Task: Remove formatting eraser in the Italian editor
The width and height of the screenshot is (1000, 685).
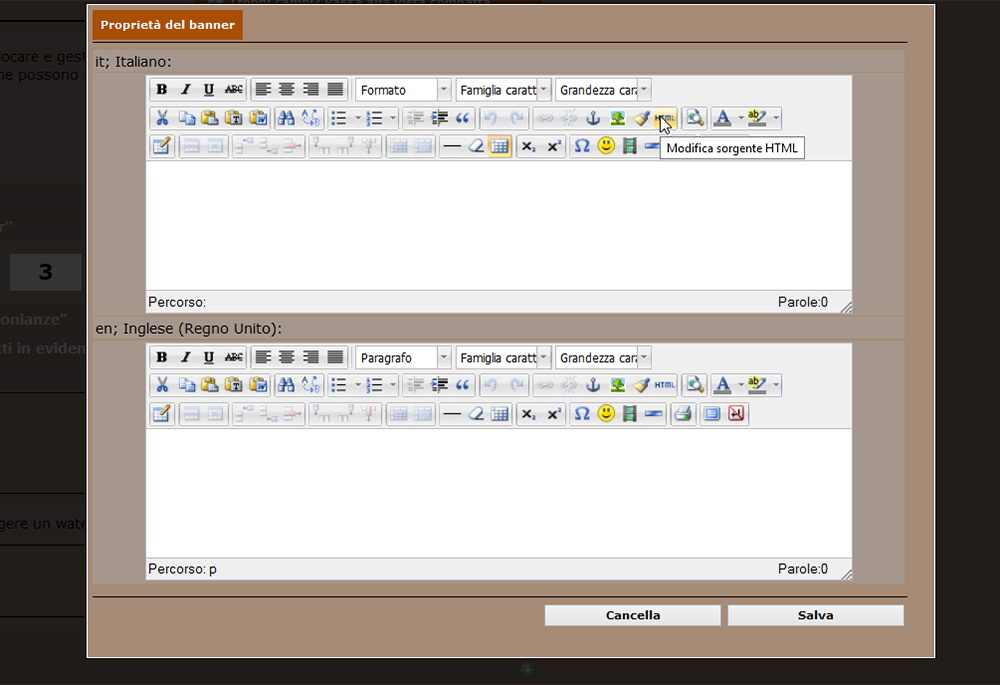Action: (x=476, y=146)
